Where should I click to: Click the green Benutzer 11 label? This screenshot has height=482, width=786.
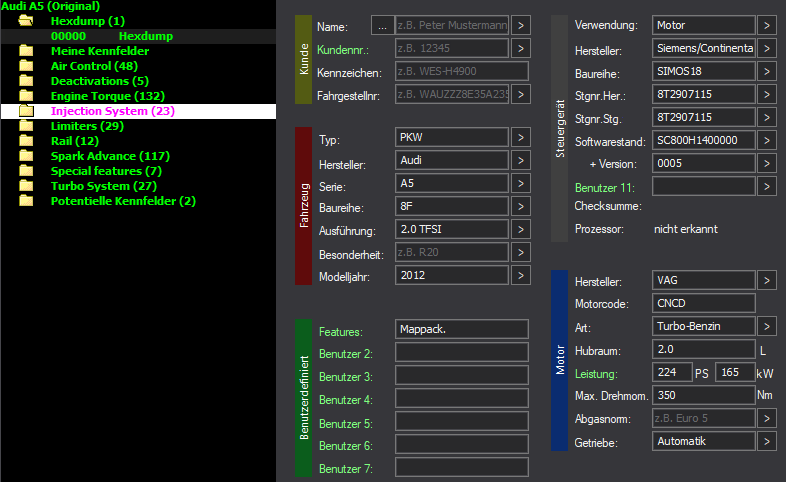coord(605,188)
